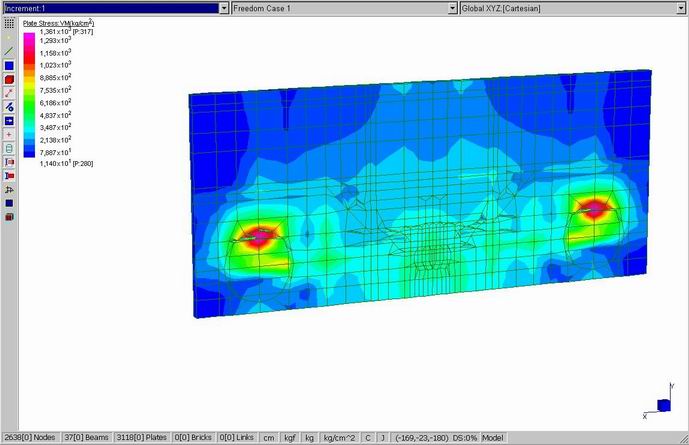Click the blue box with arrow icon
The height and width of the screenshot is (445, 689).
click(9, 121)
